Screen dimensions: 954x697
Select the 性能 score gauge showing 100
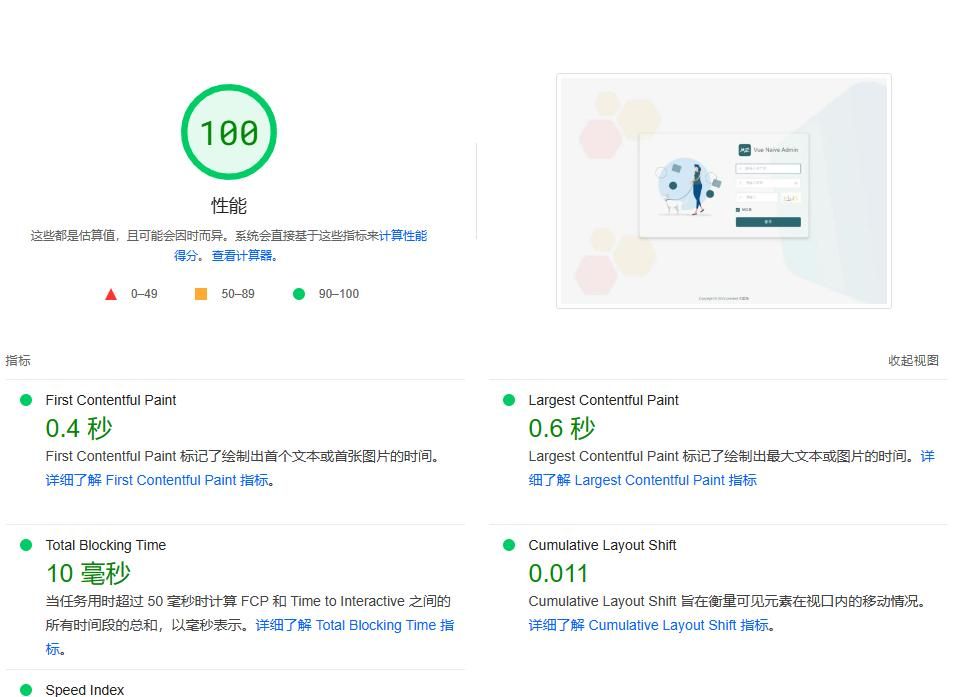coord(228,131)
